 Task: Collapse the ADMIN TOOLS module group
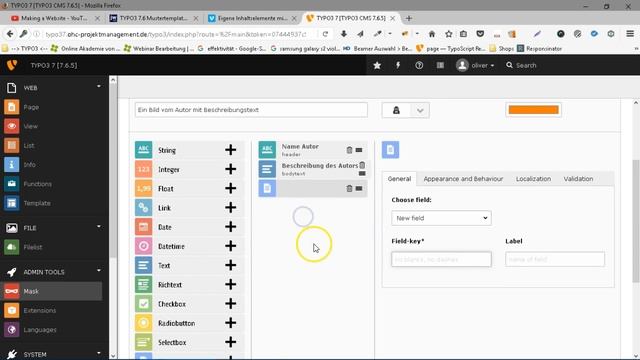pyautogui.click(x=99, y=271)
